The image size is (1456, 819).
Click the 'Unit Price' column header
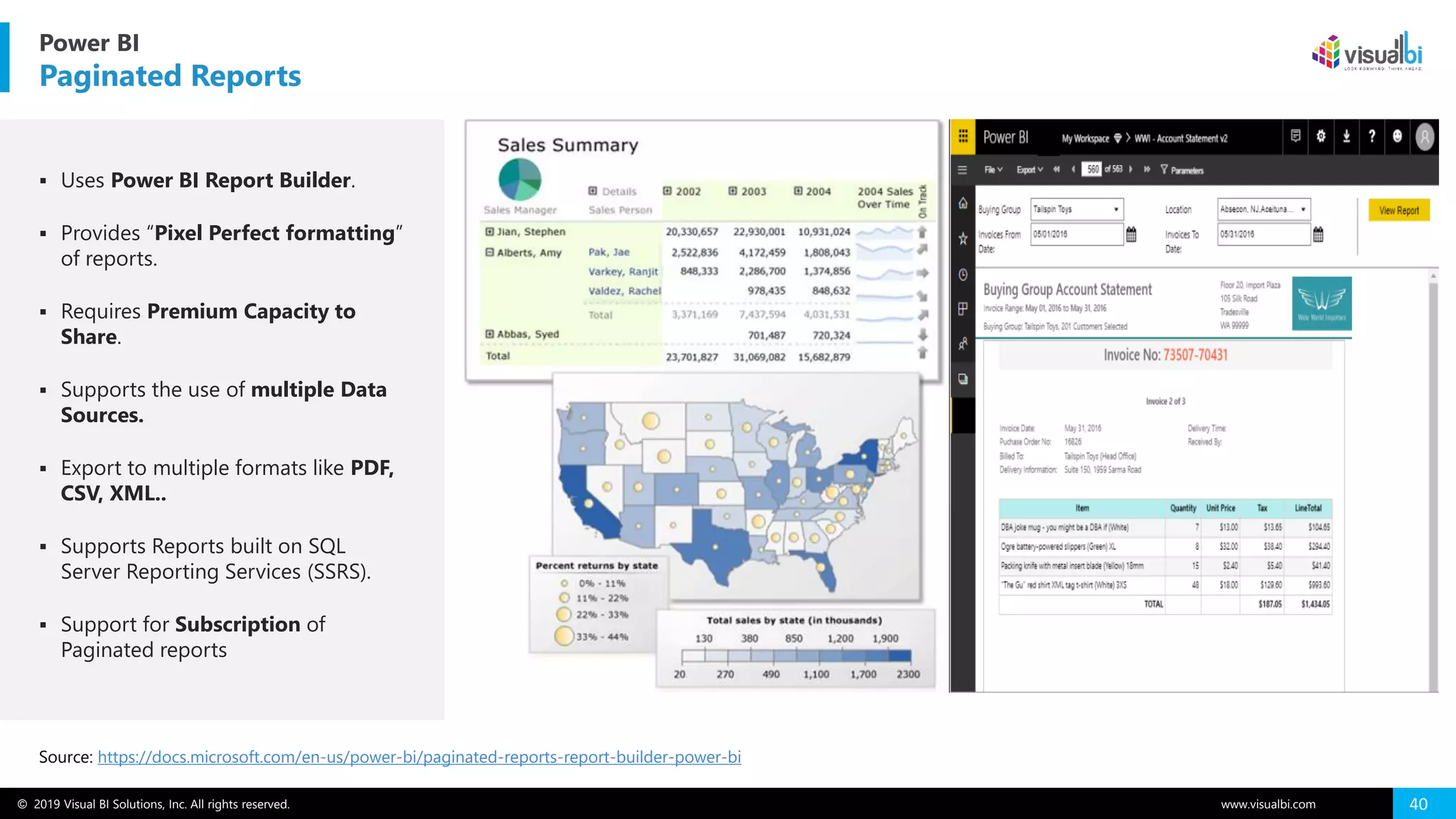click(x=1220, y=508)
